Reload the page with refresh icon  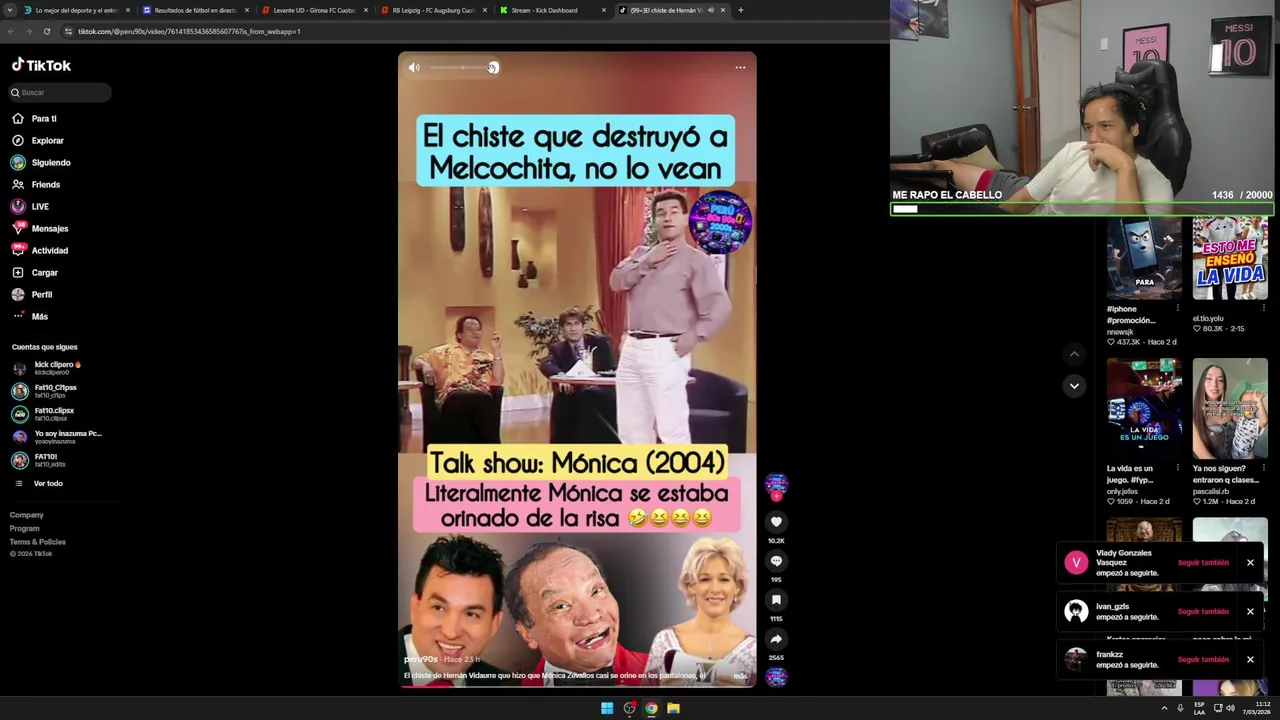pos(46,31)
